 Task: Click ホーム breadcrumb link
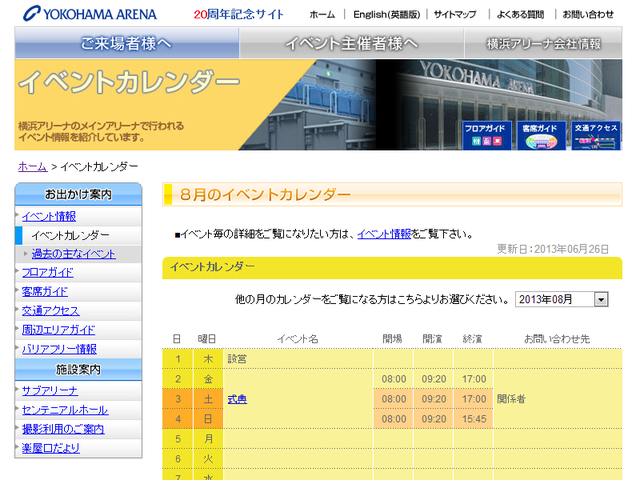point(33,167)
